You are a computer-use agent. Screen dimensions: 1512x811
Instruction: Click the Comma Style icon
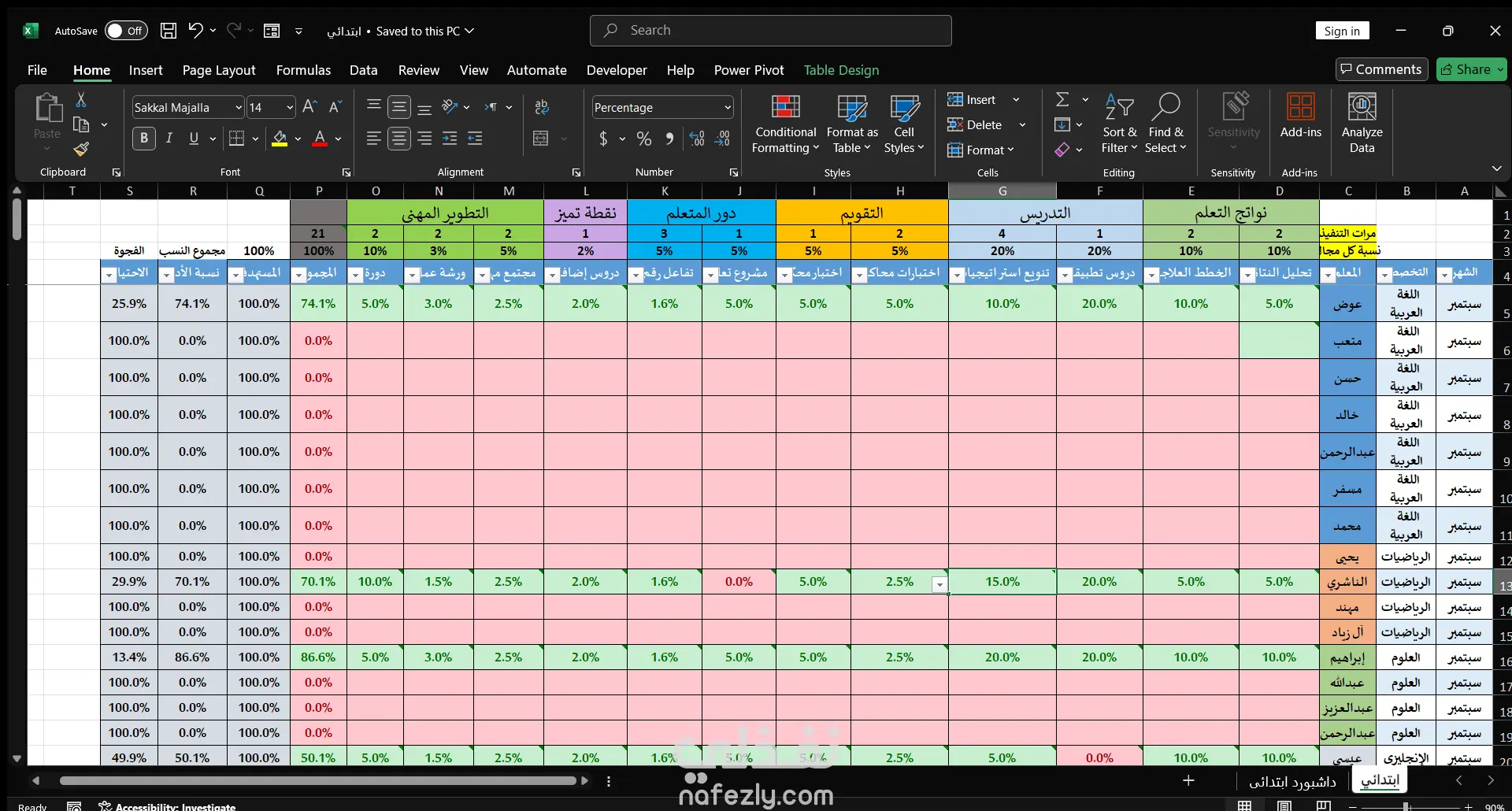(x=669, y=139)
